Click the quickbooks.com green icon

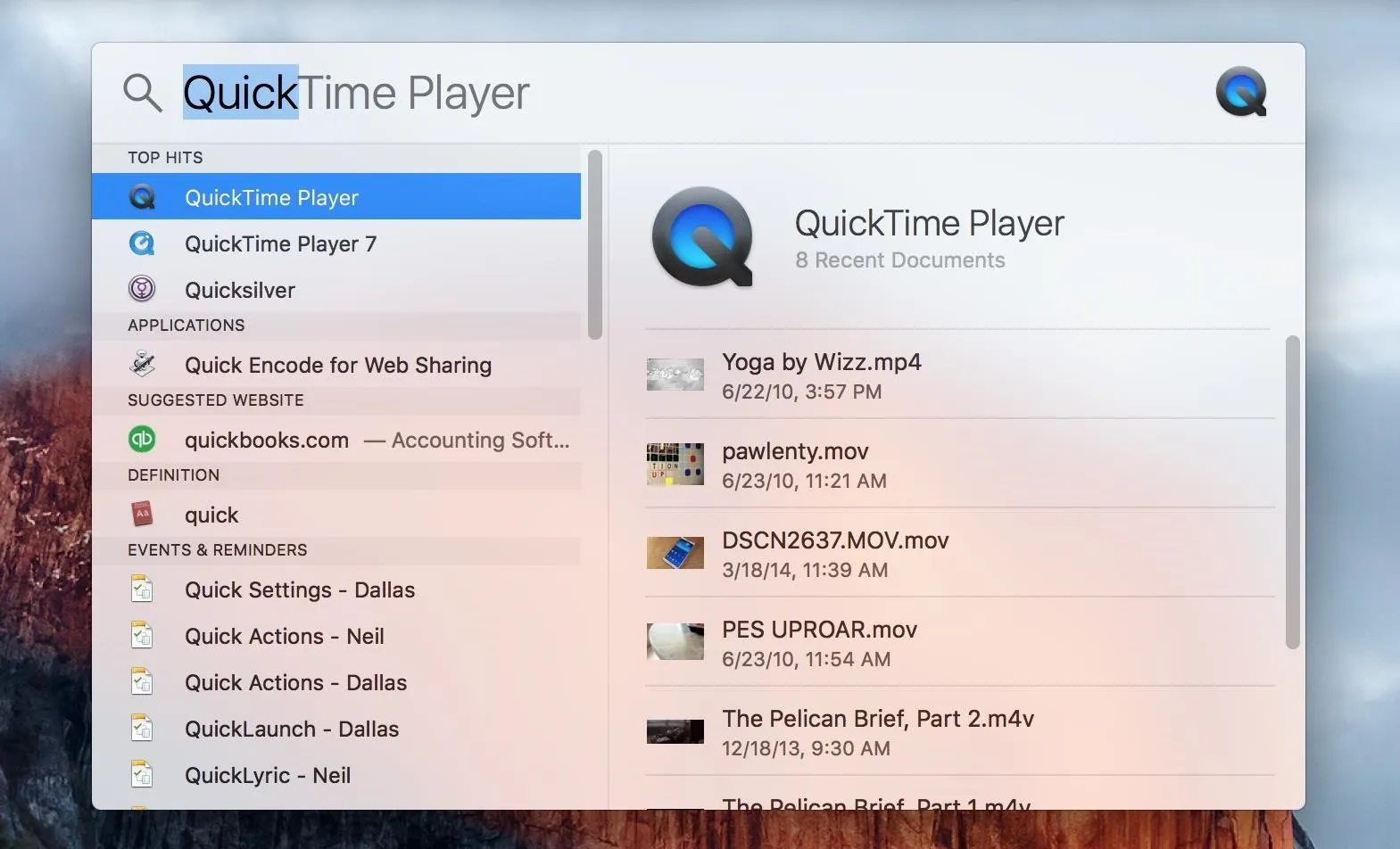[142, 440]
